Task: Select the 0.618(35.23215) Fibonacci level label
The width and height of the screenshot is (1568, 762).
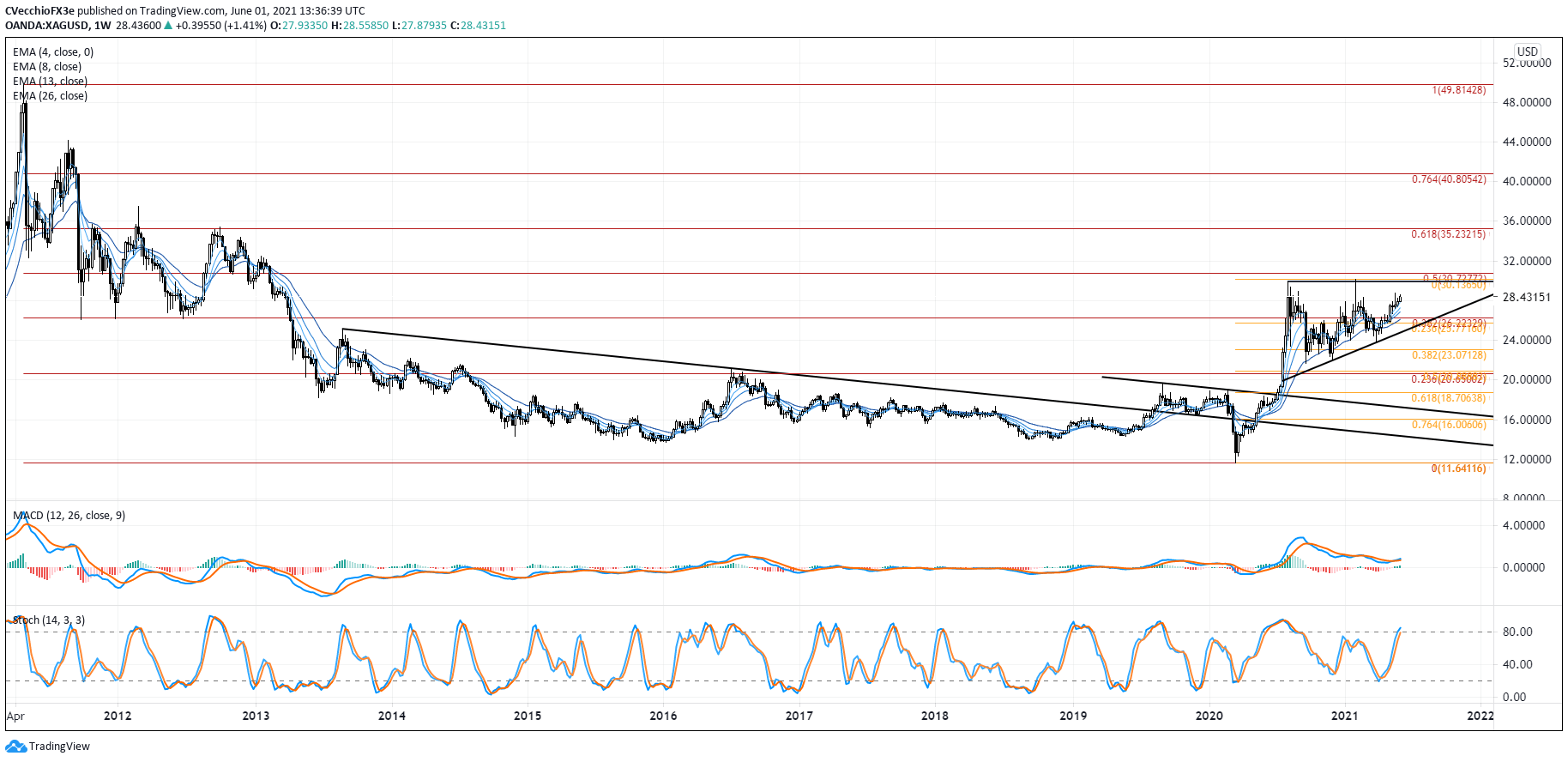Action: click(x=1449, y=234)
